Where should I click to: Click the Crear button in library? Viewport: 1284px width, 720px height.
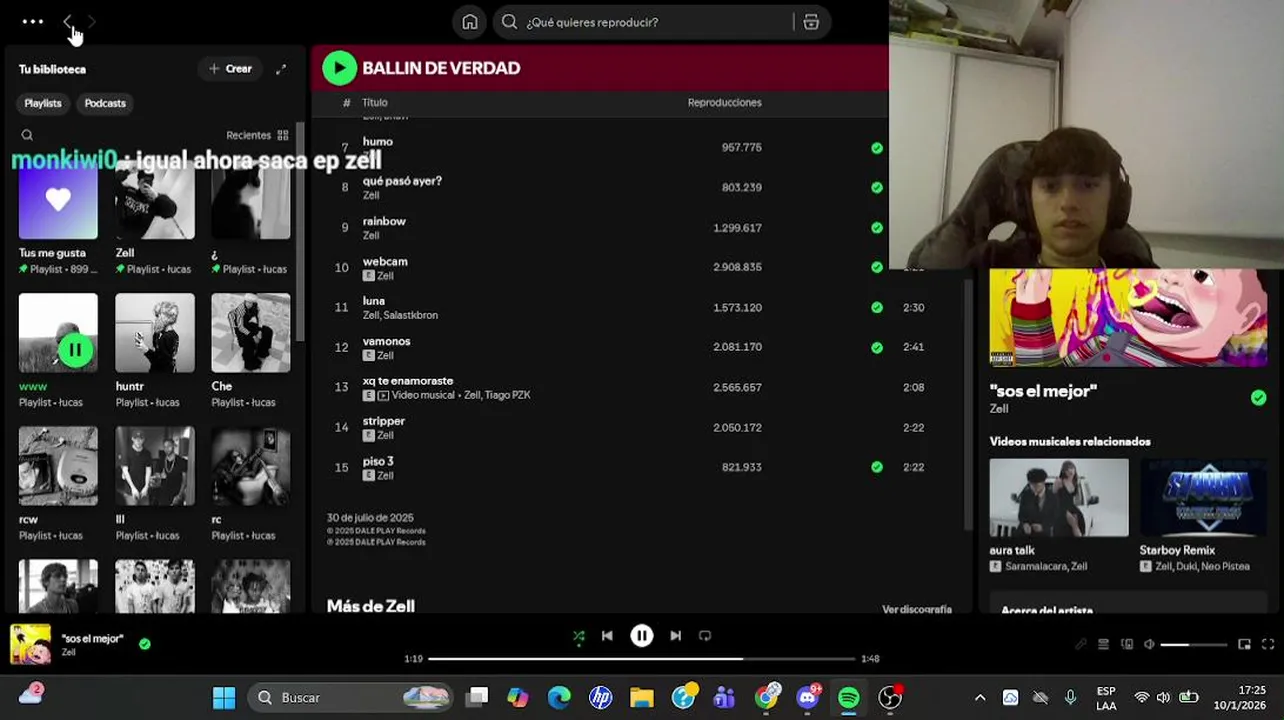[230, 69]
